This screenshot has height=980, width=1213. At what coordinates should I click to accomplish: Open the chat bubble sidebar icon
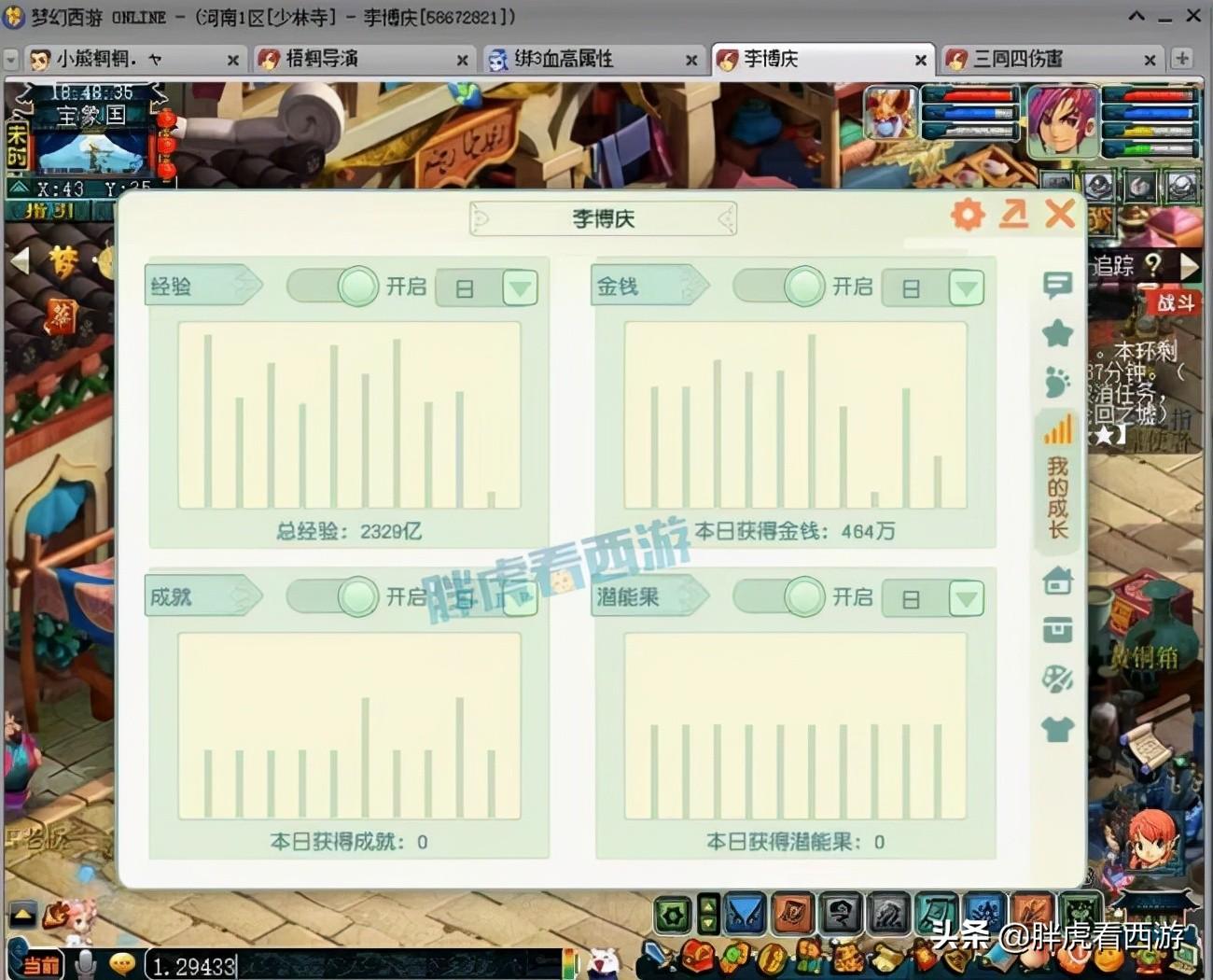pyautogui.click(x=1057, y=285)
